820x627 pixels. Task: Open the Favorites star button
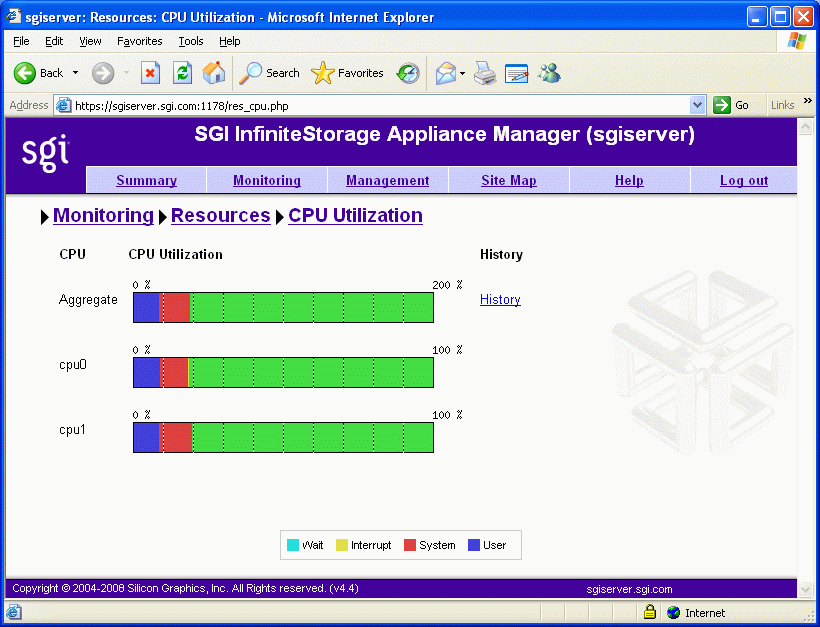[347, 73]
